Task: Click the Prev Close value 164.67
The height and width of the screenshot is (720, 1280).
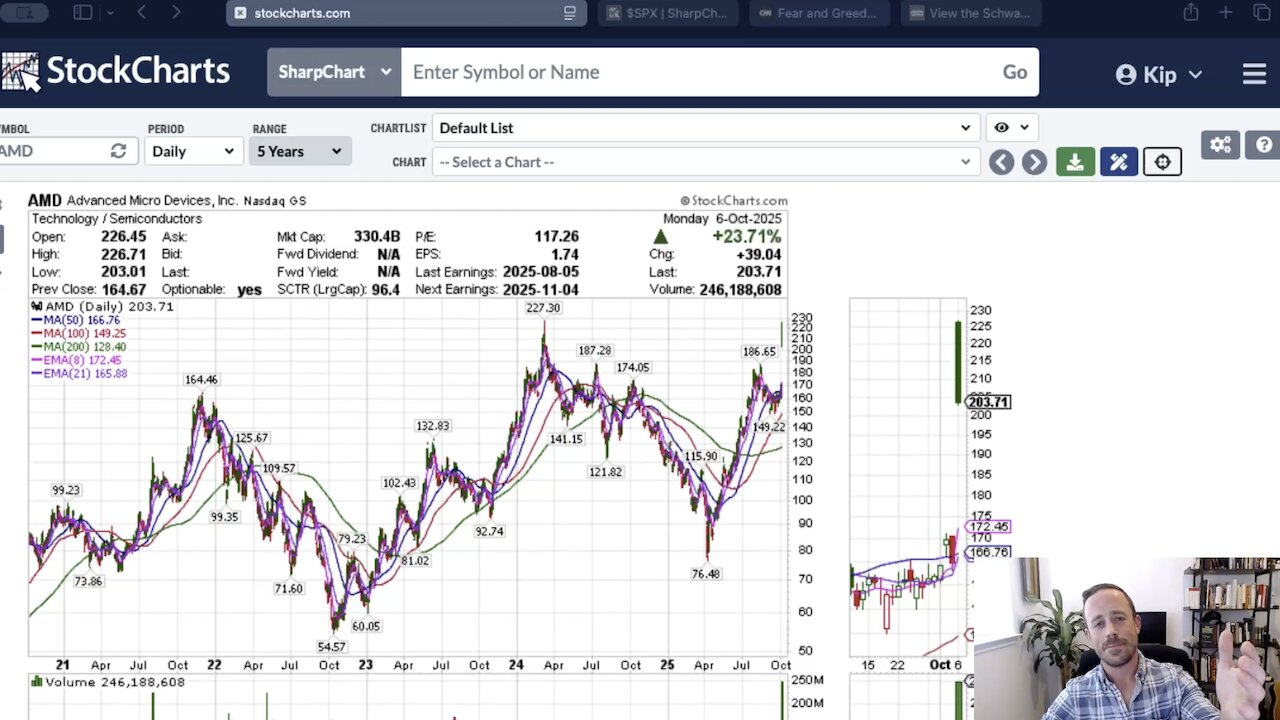Action: pos(123,290)
